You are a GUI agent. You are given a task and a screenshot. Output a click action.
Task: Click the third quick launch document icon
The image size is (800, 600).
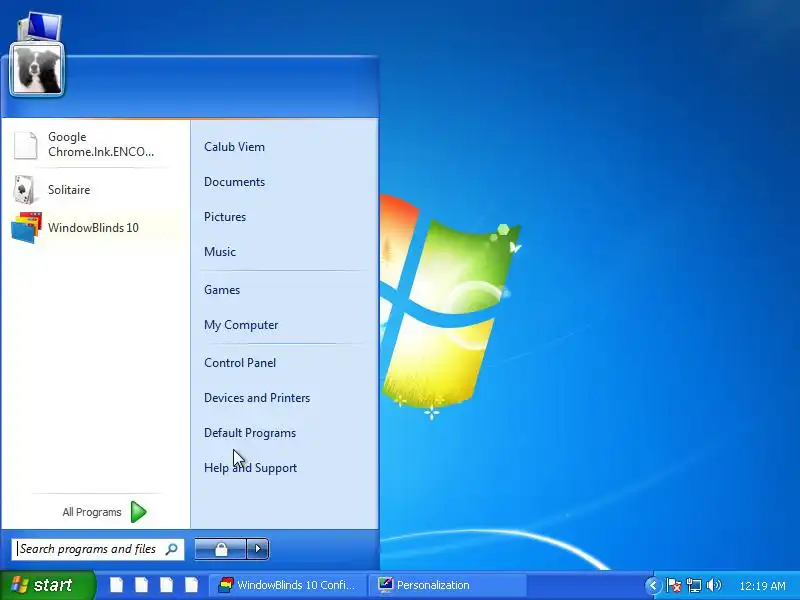click(x=167, y=585)
